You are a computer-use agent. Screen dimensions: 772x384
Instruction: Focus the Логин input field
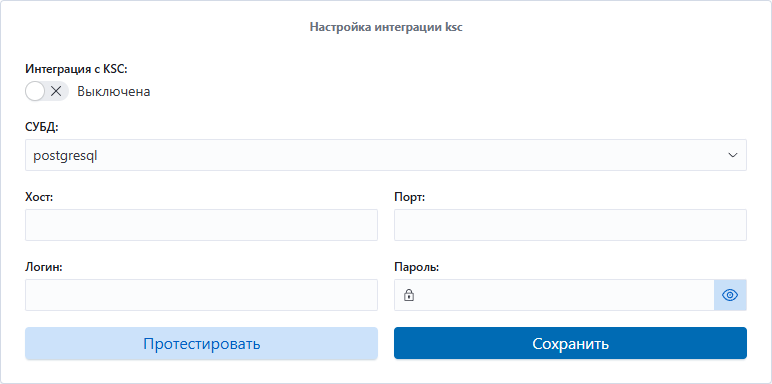201,295
